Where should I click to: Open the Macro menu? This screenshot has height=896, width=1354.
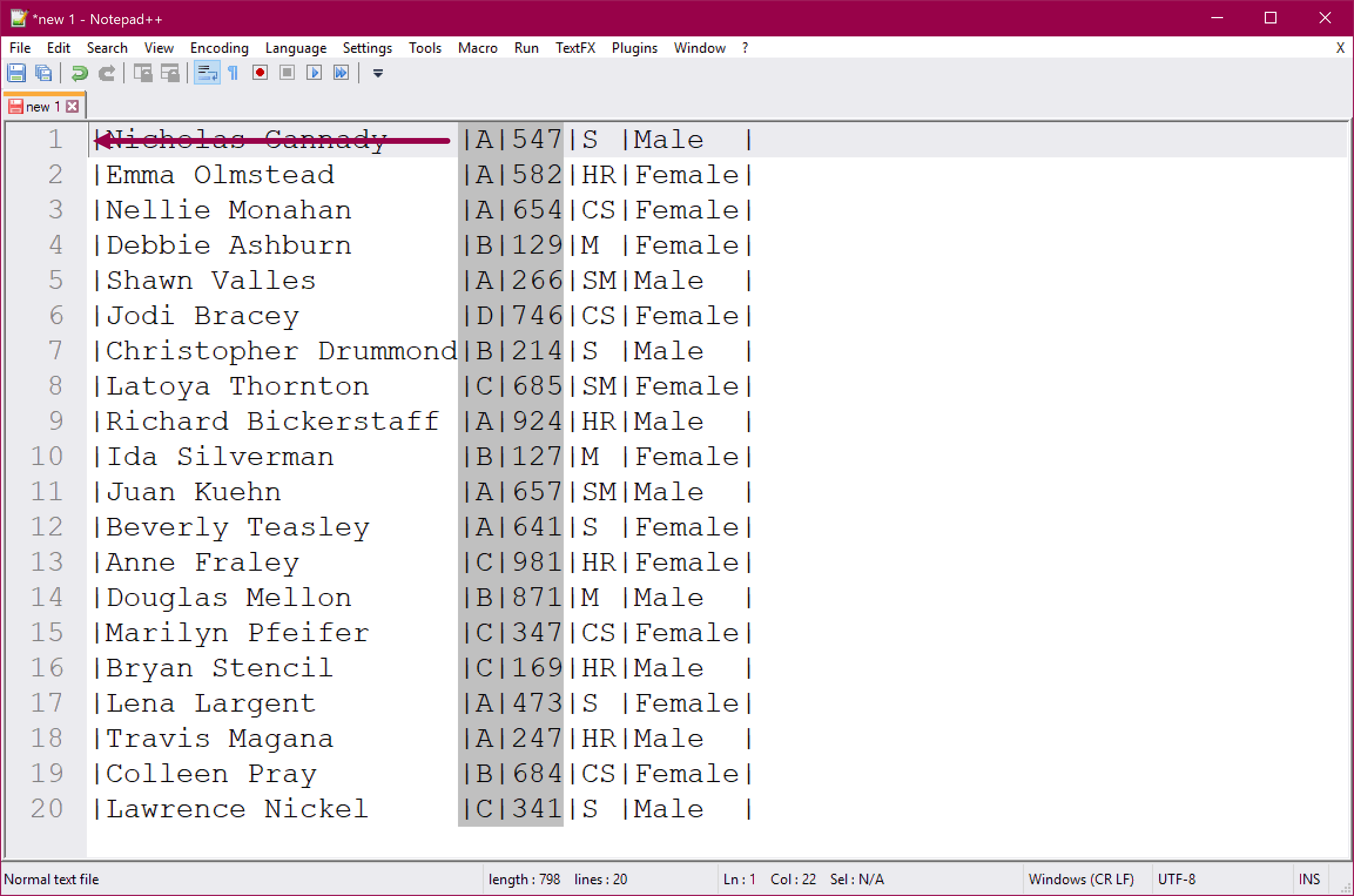coord(477,48)
